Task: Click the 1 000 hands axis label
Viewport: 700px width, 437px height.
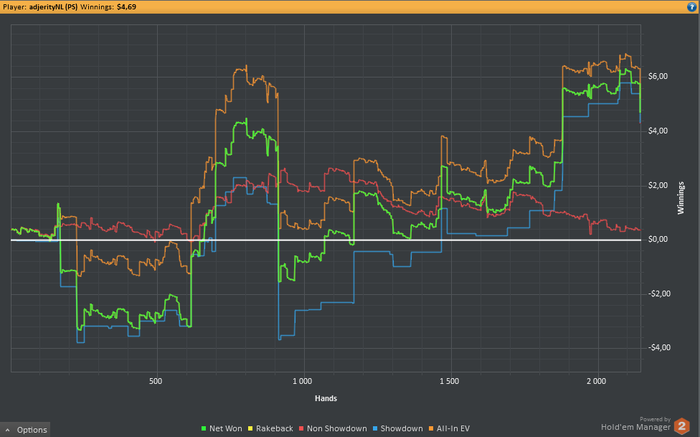Action: click(302, 381)
